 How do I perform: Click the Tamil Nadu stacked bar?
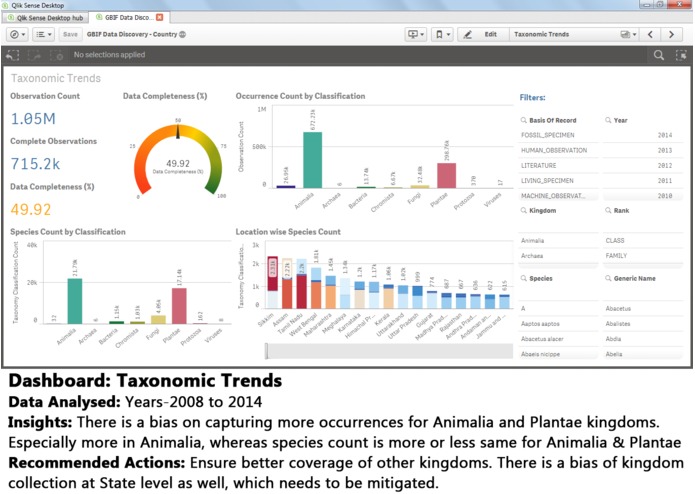[x=301, y=284]
